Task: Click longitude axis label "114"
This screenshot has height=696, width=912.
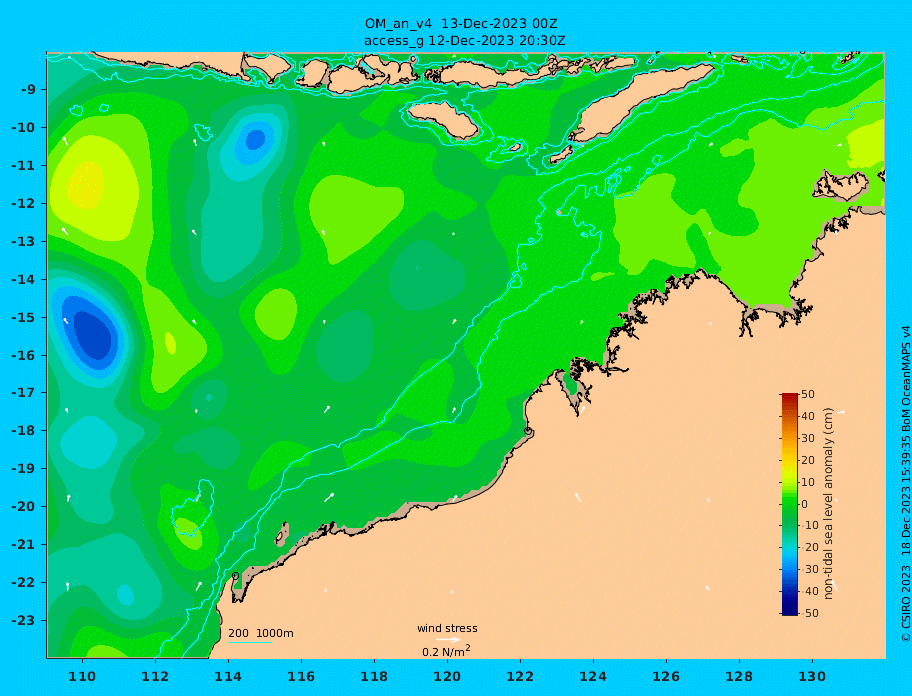Action: pyautogui.click(x=228, y=676)
